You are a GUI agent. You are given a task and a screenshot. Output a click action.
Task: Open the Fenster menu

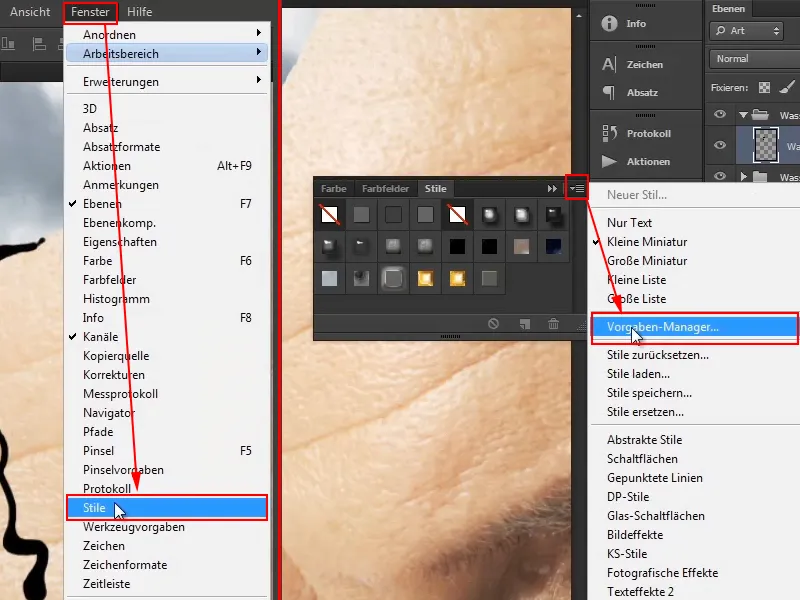[x=90, y=12]
